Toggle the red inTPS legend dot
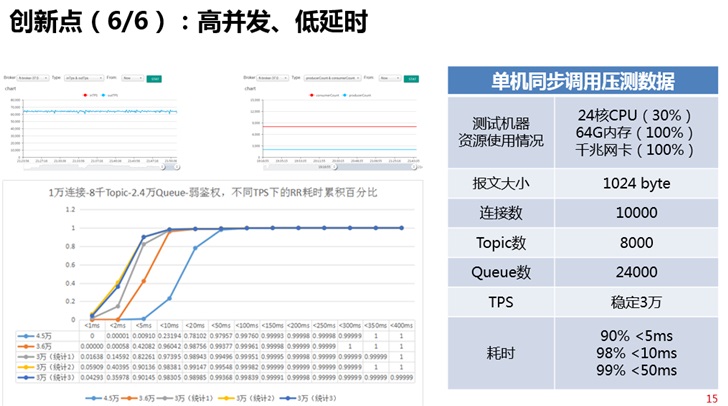 point(85,95)
